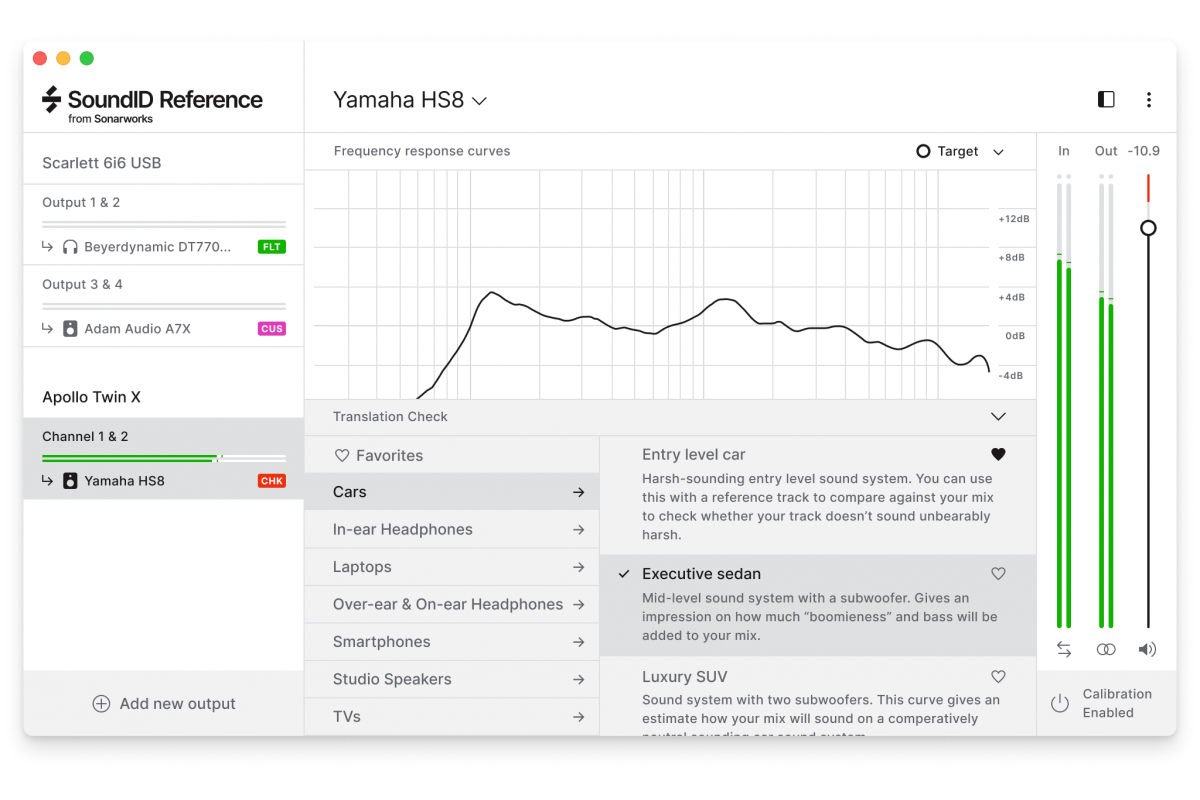The height and width of the screenshot is (800, 1200).
Task: Favorite the Executive sedan profile
Action: click(998, 574)
